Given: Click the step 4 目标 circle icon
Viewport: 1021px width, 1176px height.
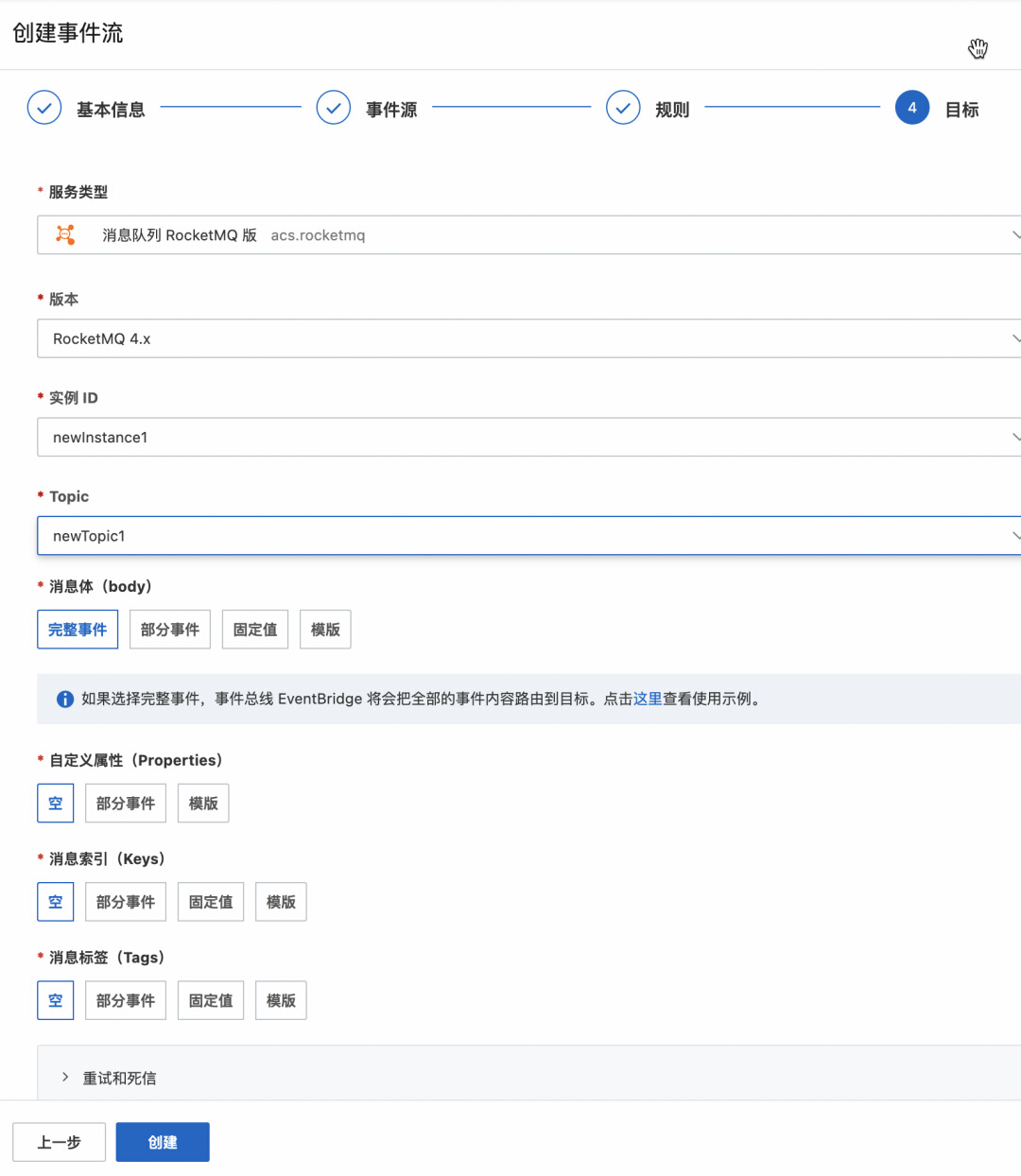Looking at the screenshot, I should (912, 109).
